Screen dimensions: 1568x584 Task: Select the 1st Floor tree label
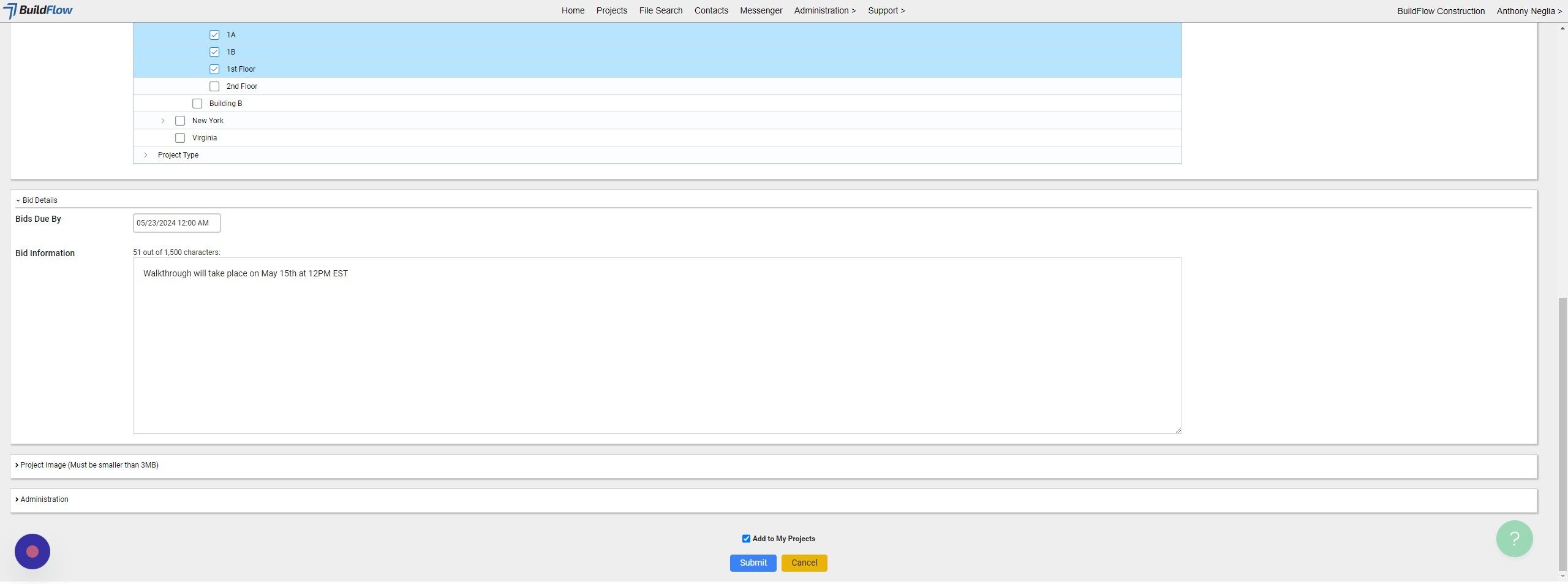click(x=241, y=69)
